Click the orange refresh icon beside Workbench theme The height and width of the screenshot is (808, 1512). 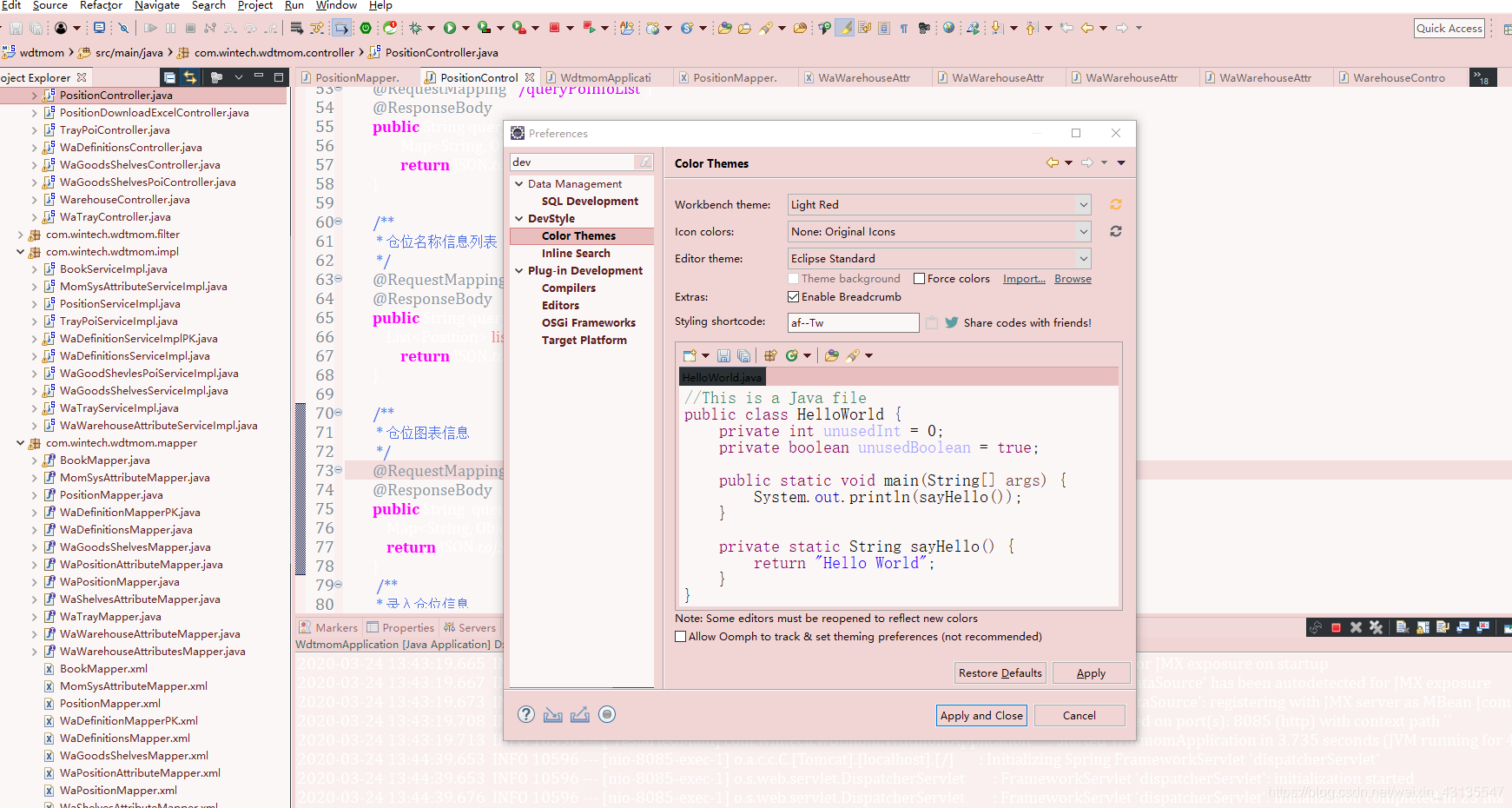(x=1116, y=204)
